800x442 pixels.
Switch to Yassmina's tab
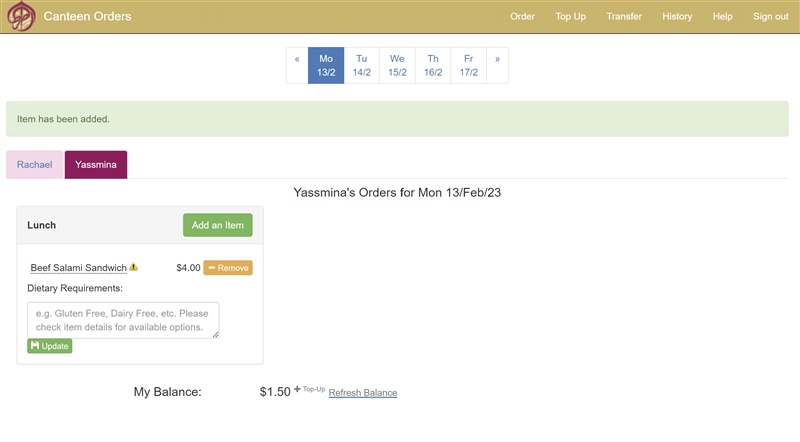tap(96, 164)
